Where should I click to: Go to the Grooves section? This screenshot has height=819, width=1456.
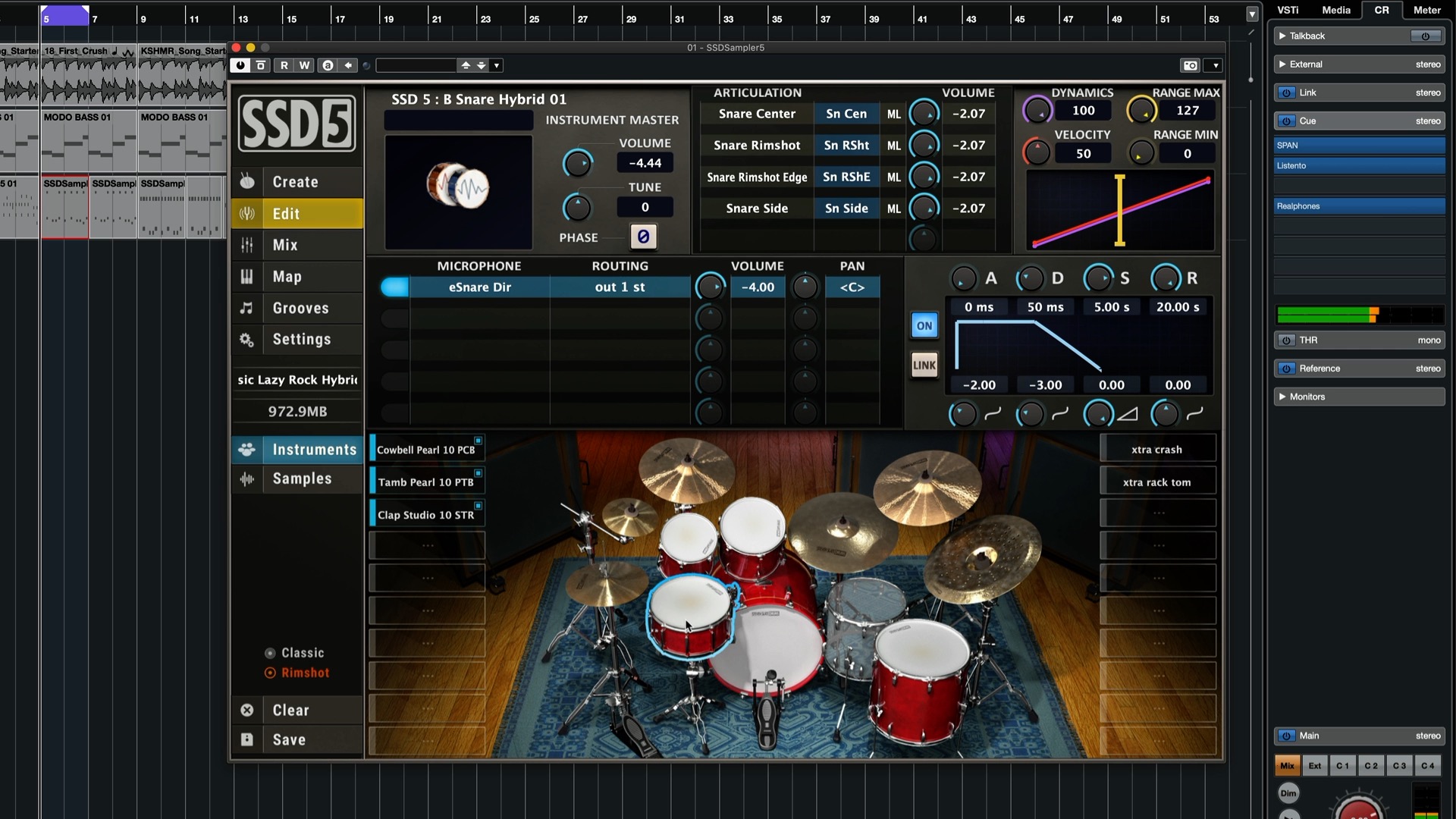pos(300,309)
